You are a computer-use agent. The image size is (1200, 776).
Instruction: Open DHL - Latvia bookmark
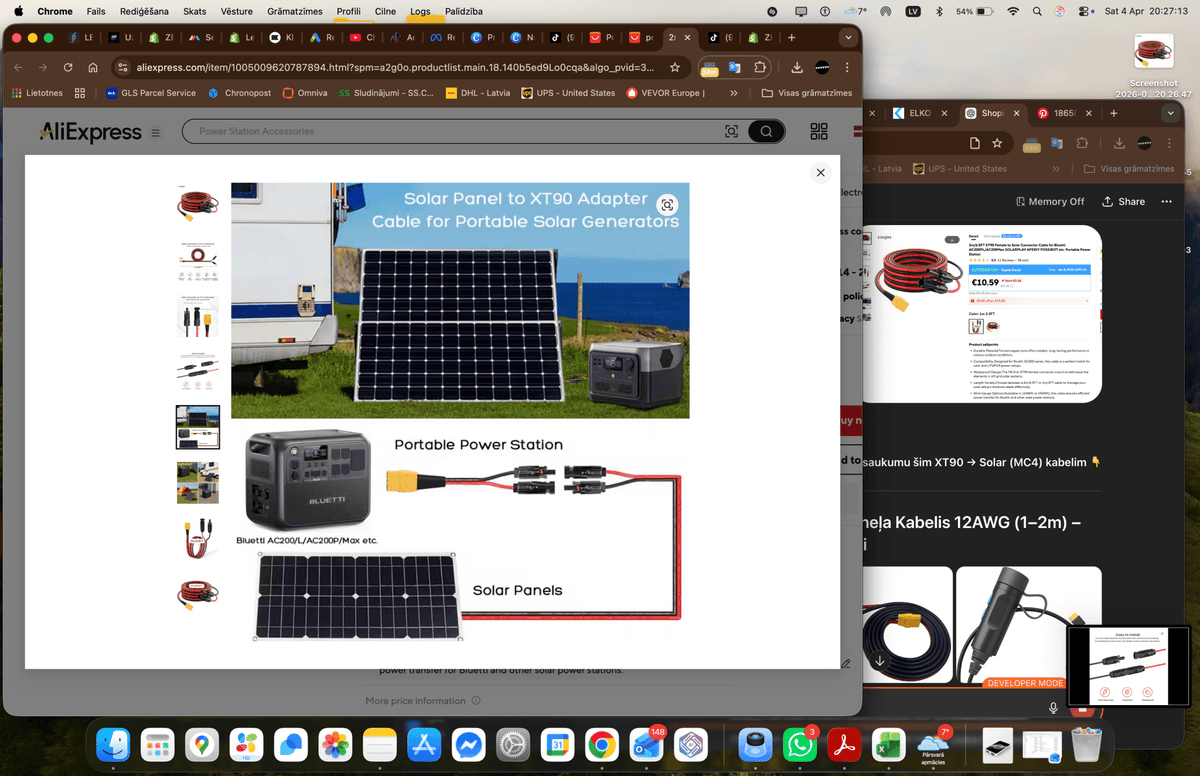pyautogui.click(x=477, y=93)
